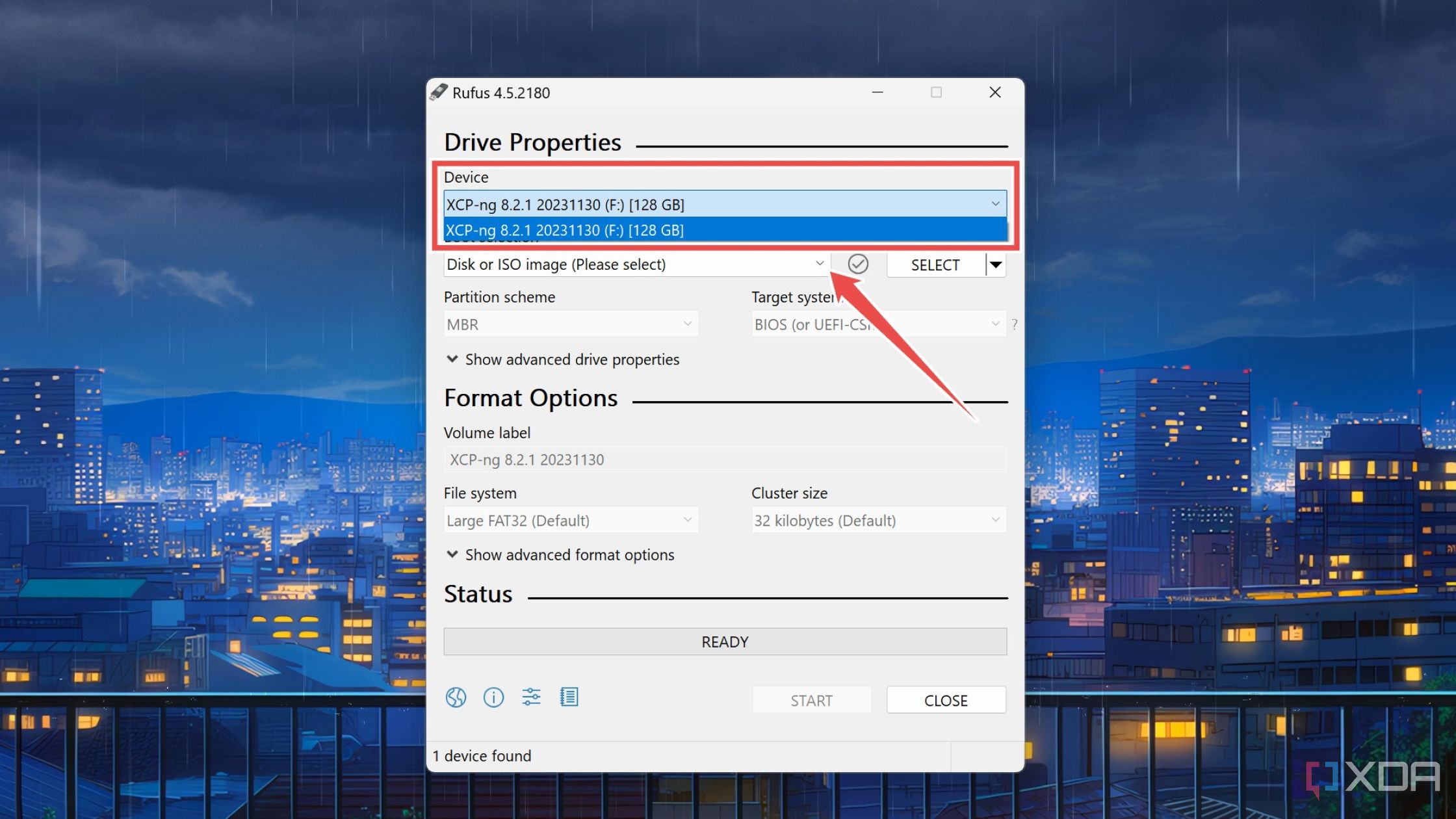Close the Rufus window with X
Image resolution: width=1456 pixels, height=819 pixels.
click(995, 92)
